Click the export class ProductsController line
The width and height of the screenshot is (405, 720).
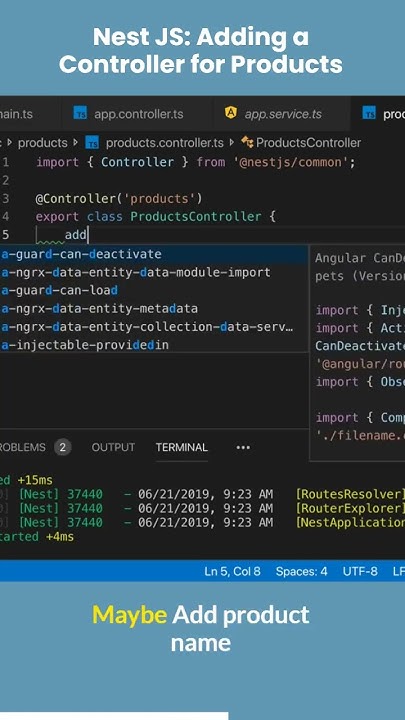[x=156, y=216]
